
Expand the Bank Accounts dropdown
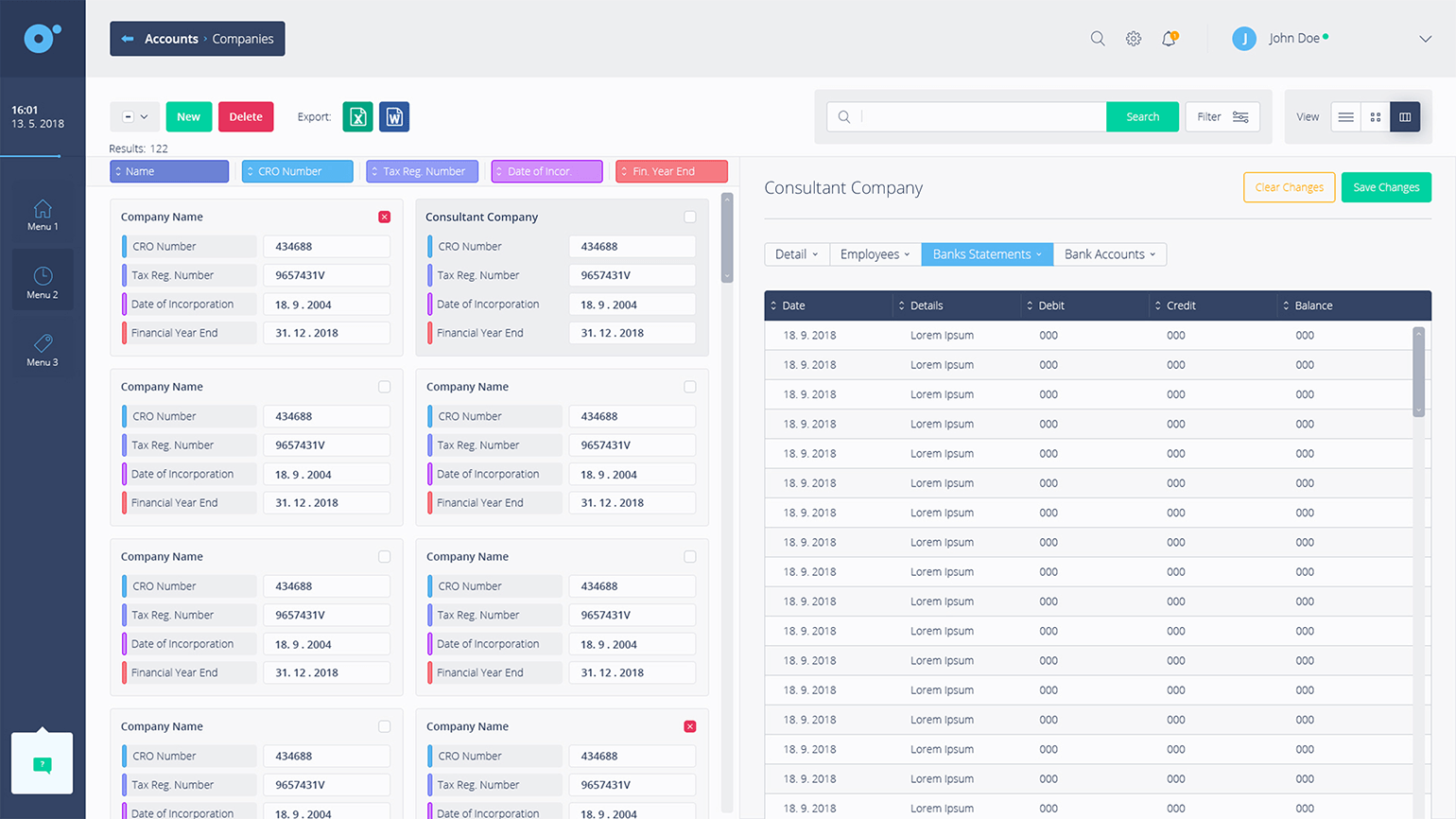point(1109,254)
